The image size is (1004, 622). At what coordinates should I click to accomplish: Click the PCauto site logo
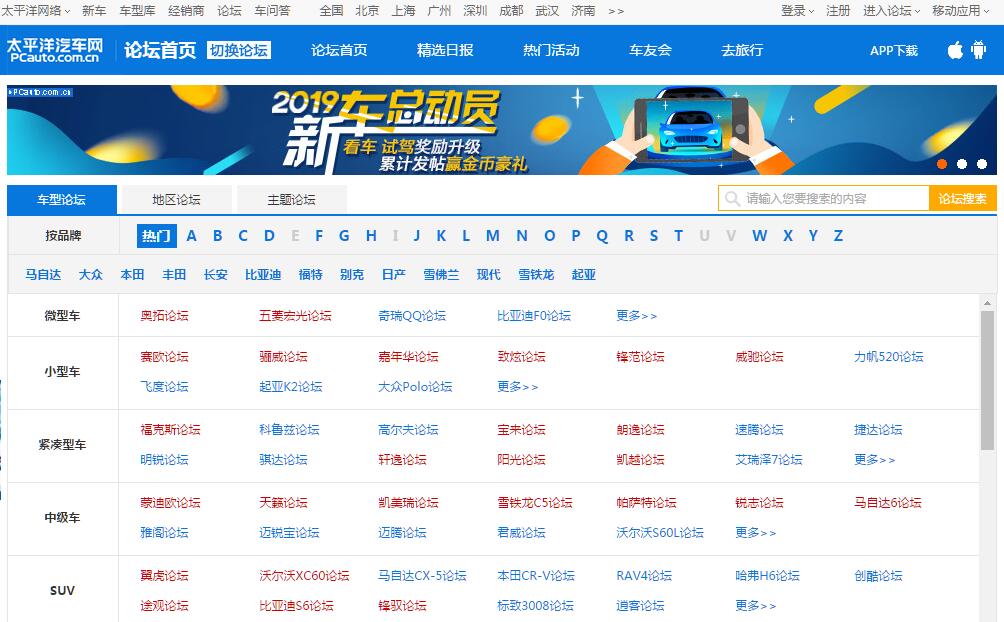[x=54, y=50]
